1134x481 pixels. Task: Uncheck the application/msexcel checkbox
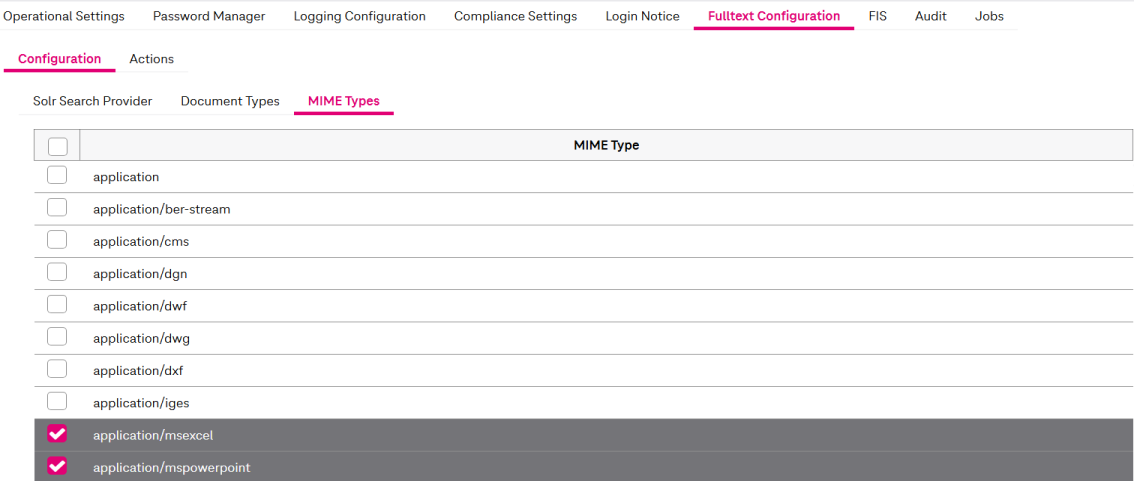[x=57, y=434]
